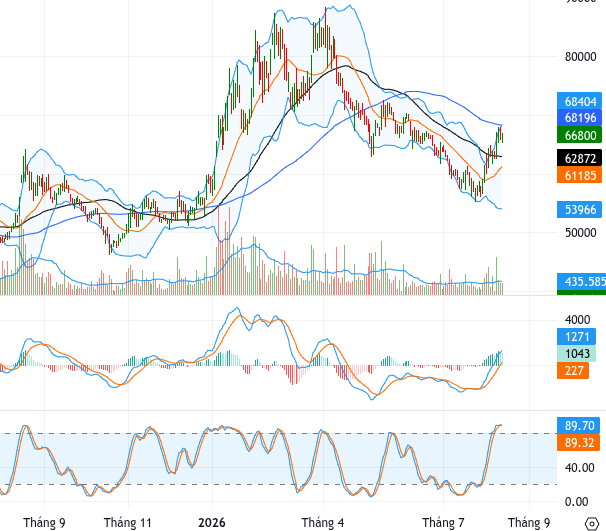Viewport: 606px width, 531px height.
Task: Click the 80000 price axis tick
Action: [x=580, y=57]
